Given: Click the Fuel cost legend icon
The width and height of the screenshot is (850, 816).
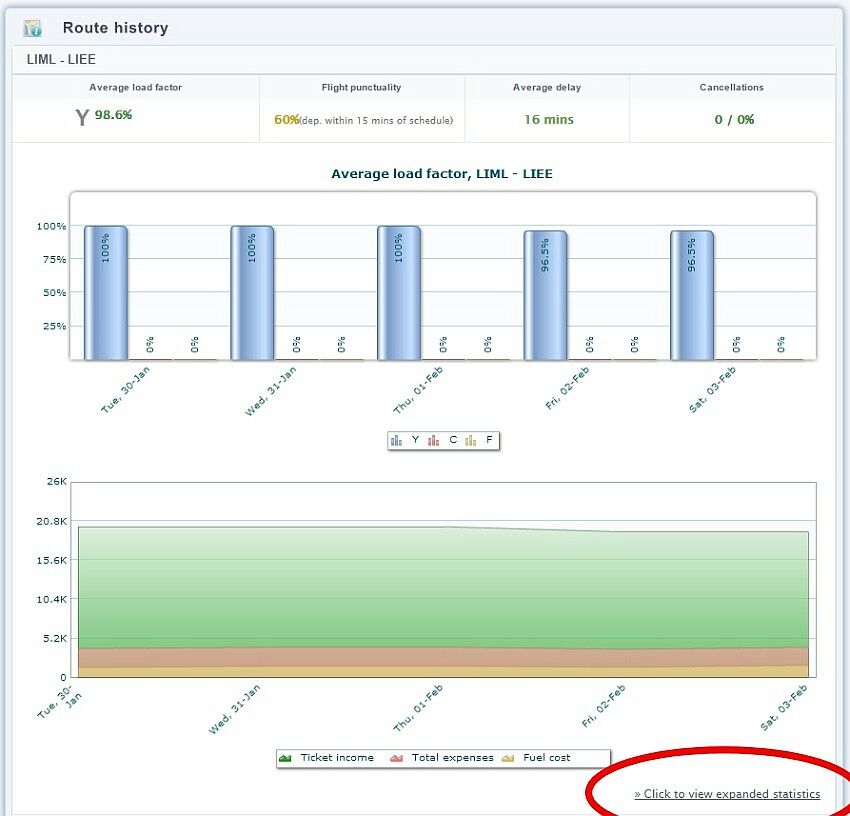Looking at the screenshot, I should (x=507, y=758).
